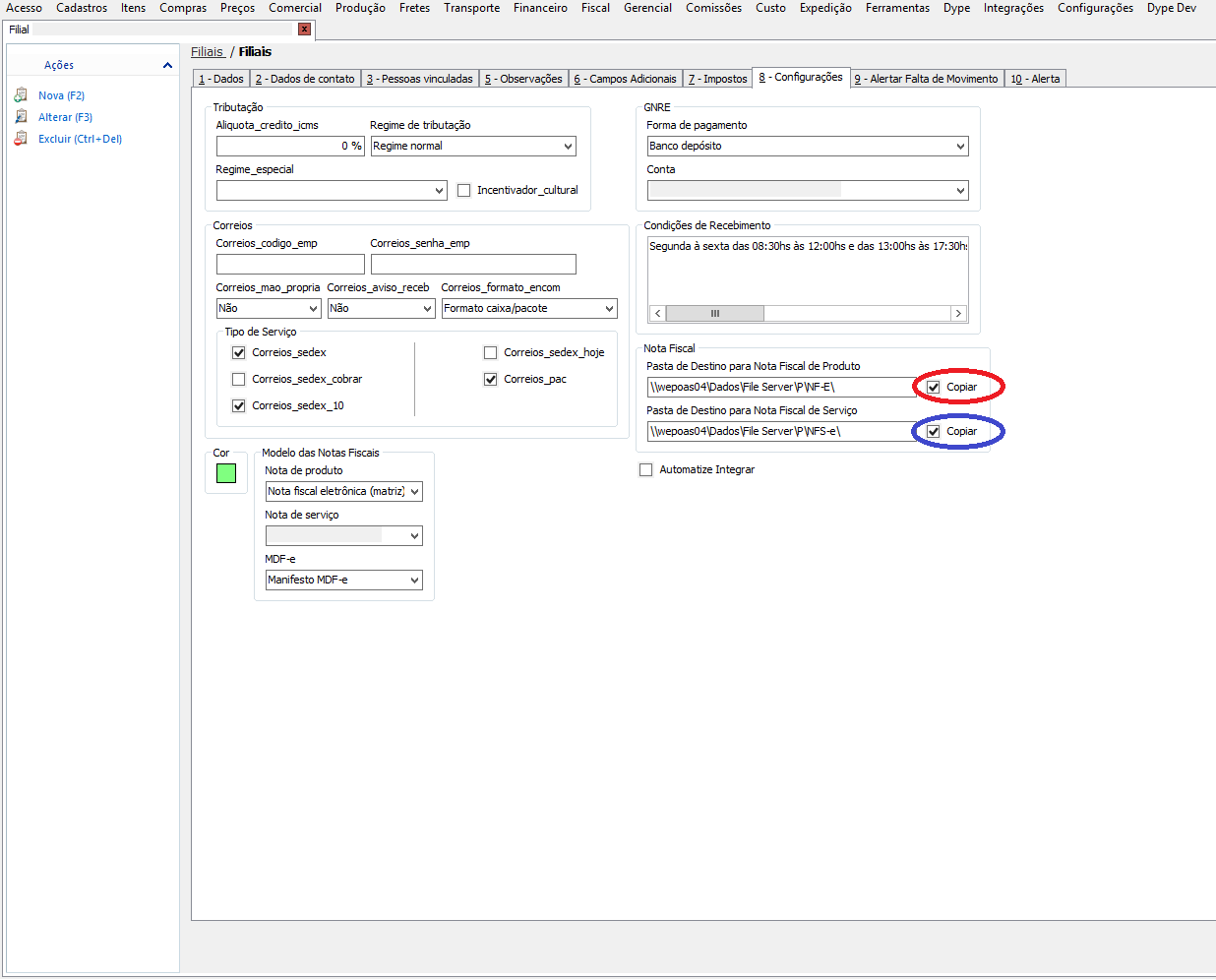Switch to 10 - Alerta tab
Screen dimensions: 1216x980
(1036, 79)
